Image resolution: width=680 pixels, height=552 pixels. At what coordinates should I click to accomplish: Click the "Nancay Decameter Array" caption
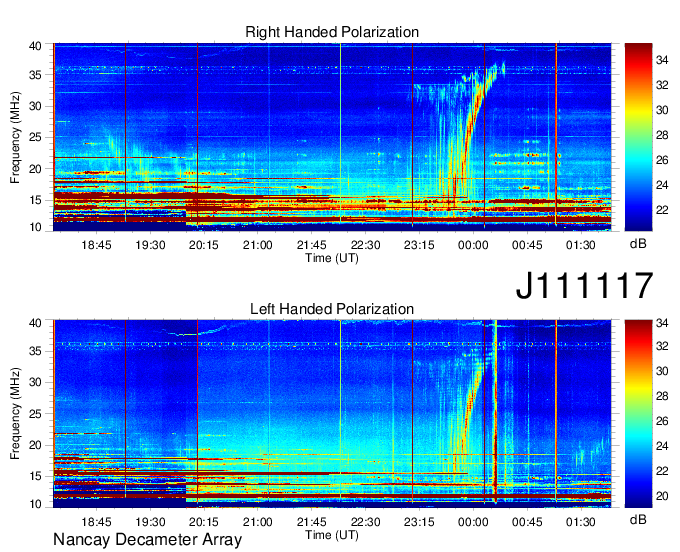147,540
